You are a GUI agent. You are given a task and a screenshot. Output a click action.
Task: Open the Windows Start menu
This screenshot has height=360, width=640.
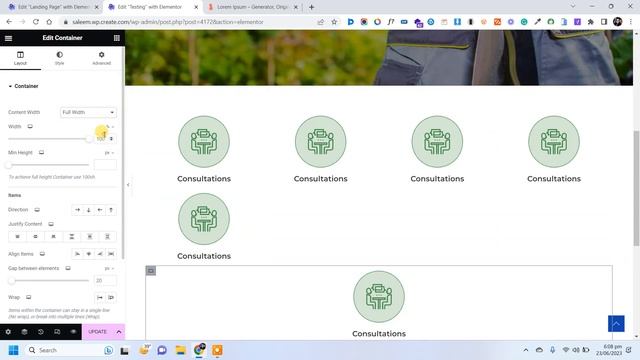tap(13, 350)
